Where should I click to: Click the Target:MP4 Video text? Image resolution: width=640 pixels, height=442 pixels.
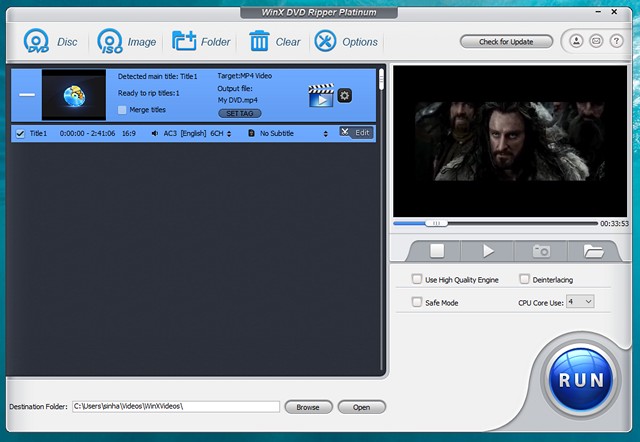[x=244, y=76]
